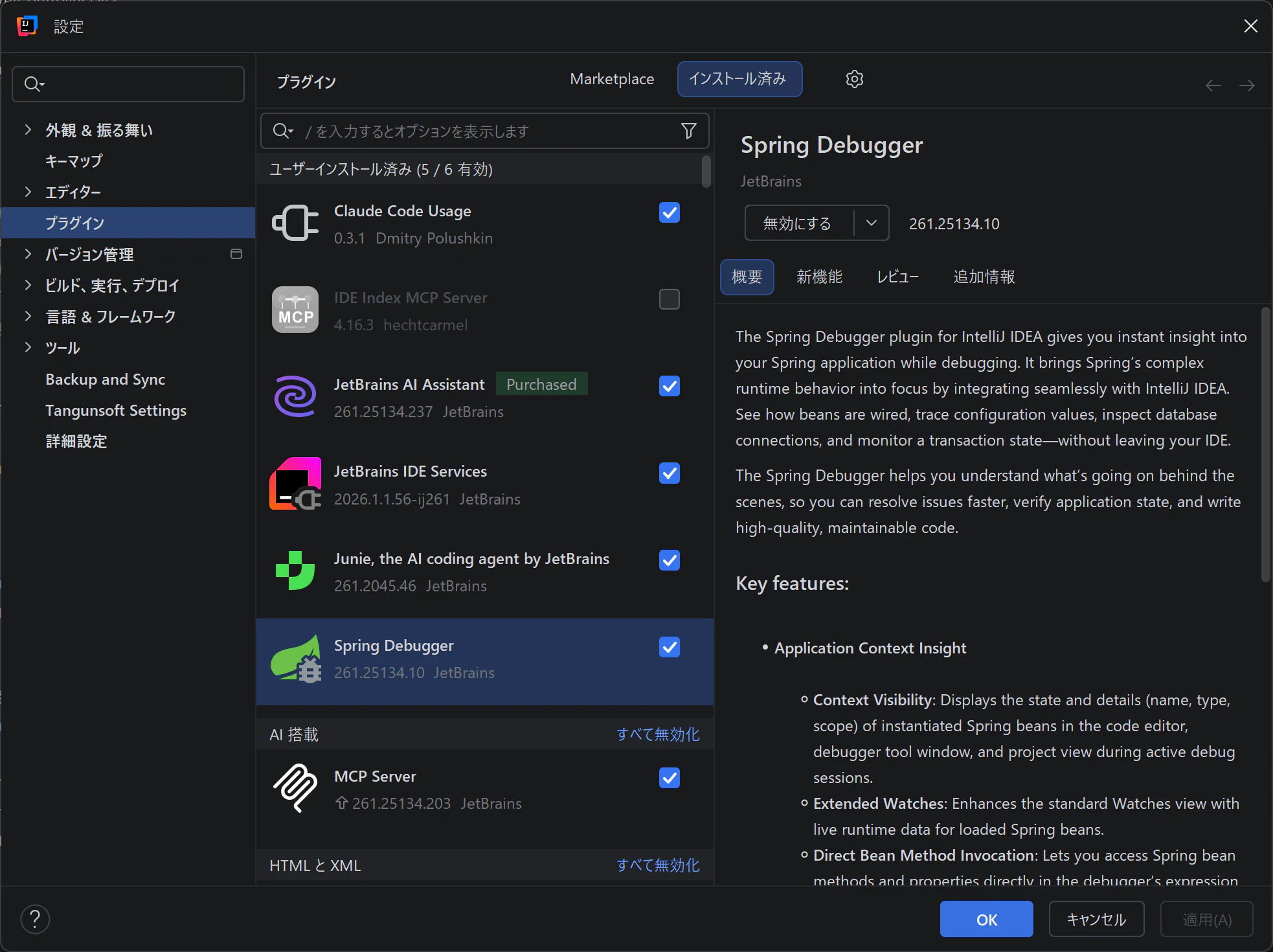Disable the JetBrains IDE Services checkbox
Viewport: 1273px width, 952px height.
point(669,473)
